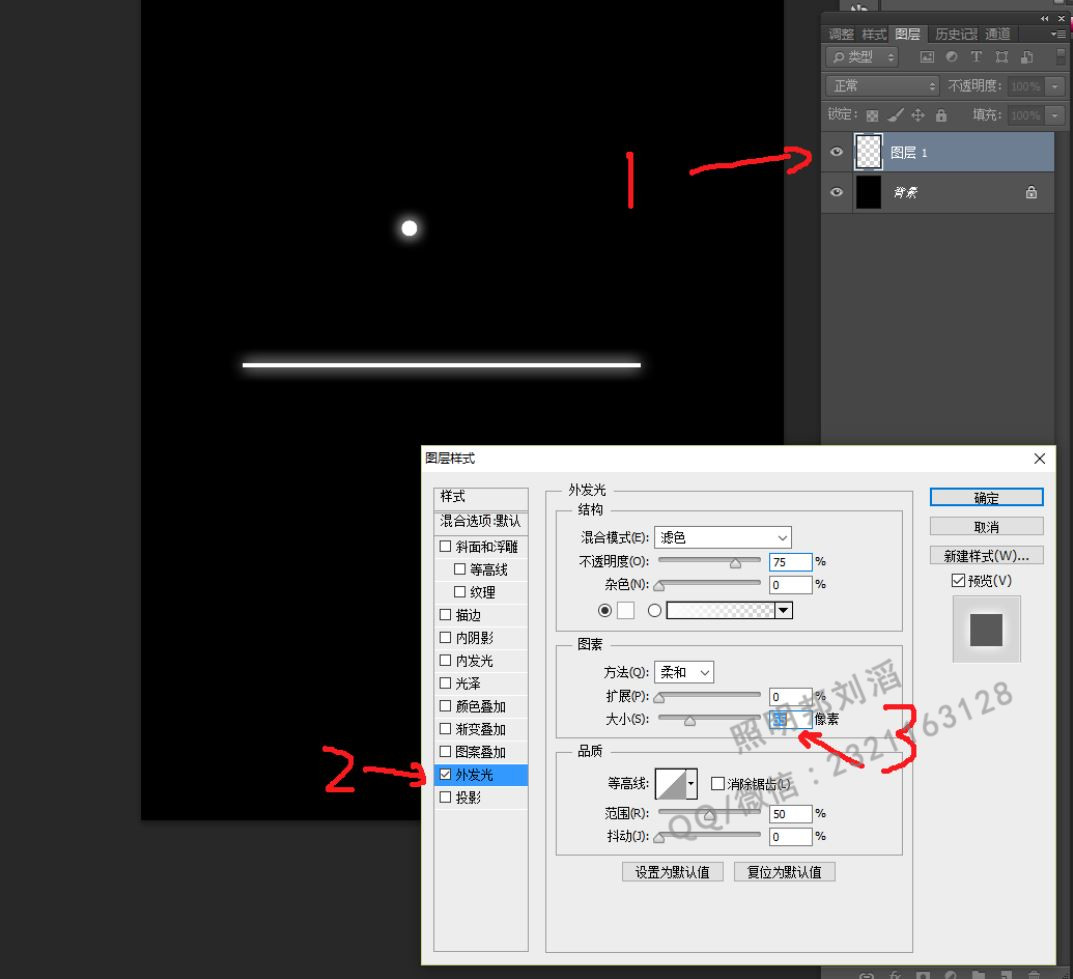
Task: Click the smart object filter icon
Action: 1026,57
